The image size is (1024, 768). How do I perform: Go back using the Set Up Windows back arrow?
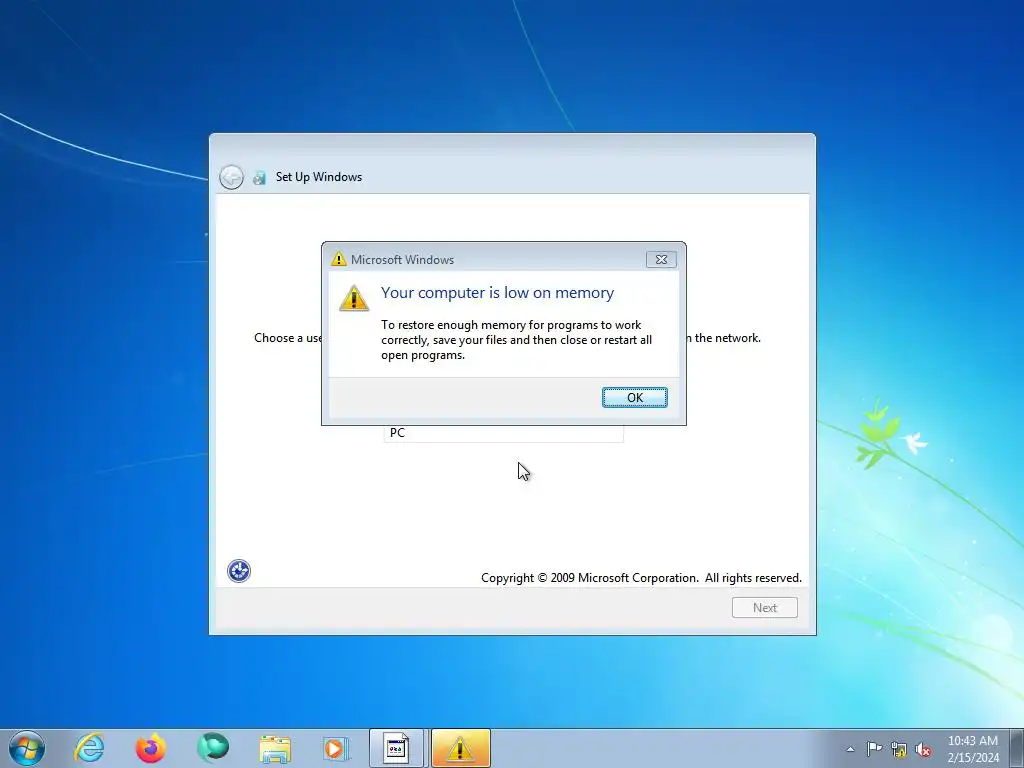[231, 177]
